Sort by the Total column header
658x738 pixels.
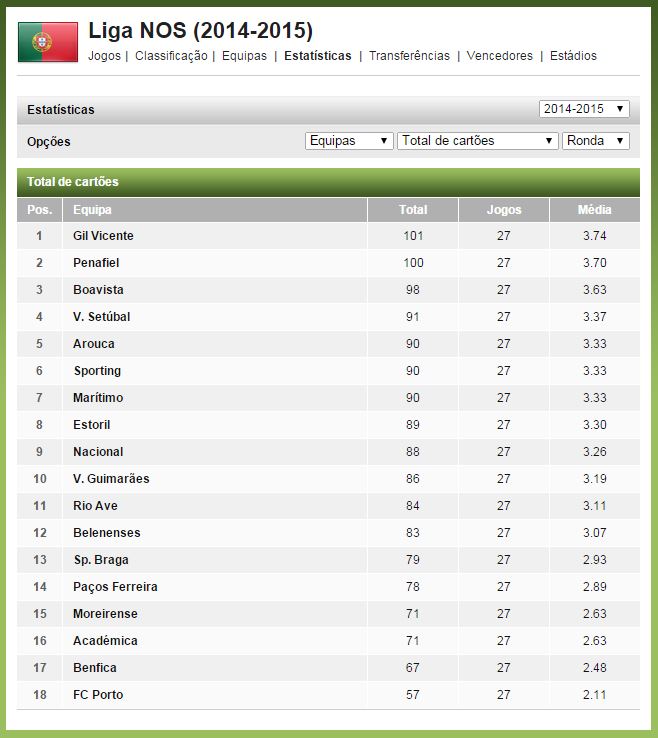(x=413, y=209)
